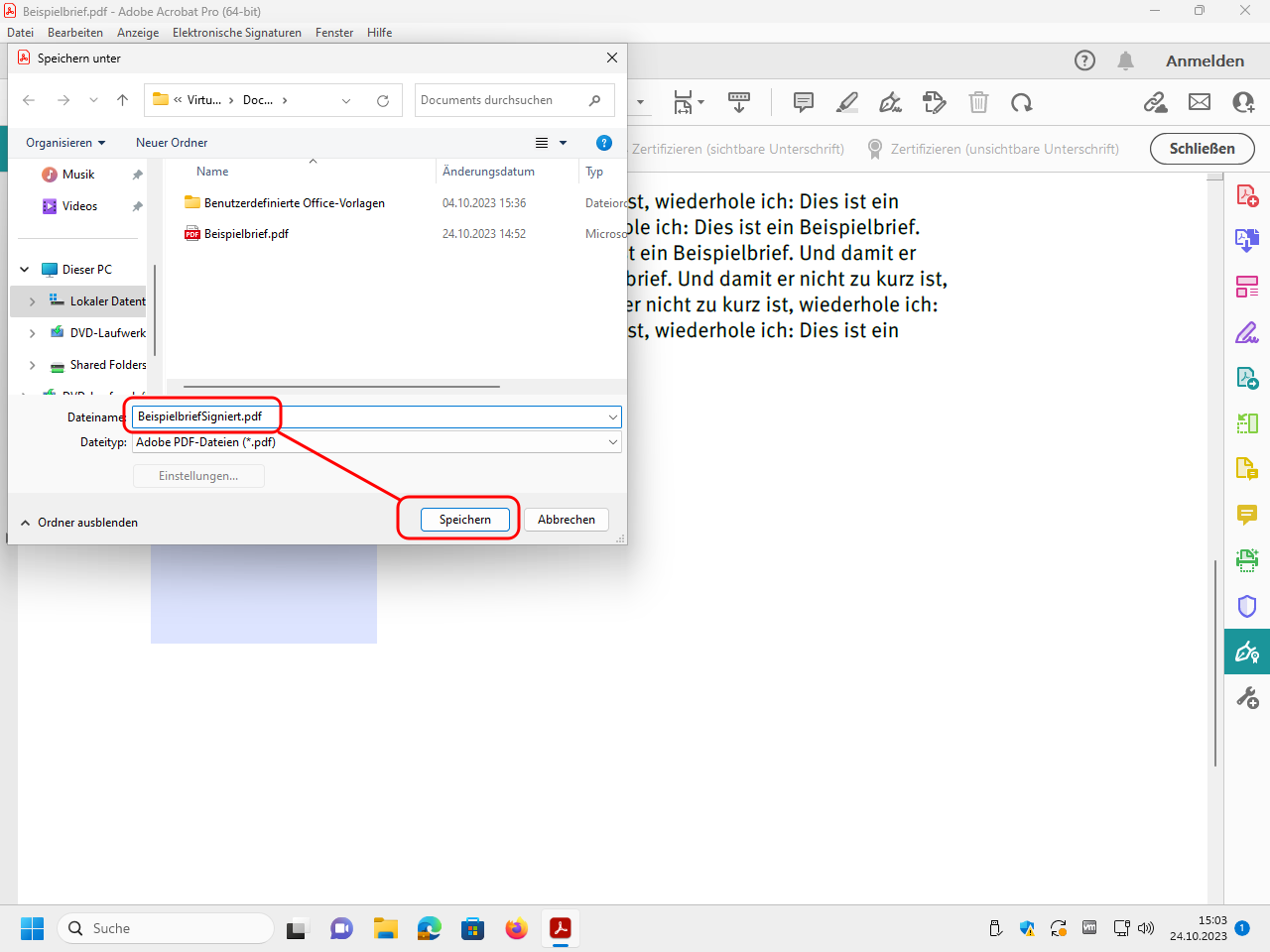Click the sticky note comment tool
The image size is (1270, 952).
click(804, 102)
